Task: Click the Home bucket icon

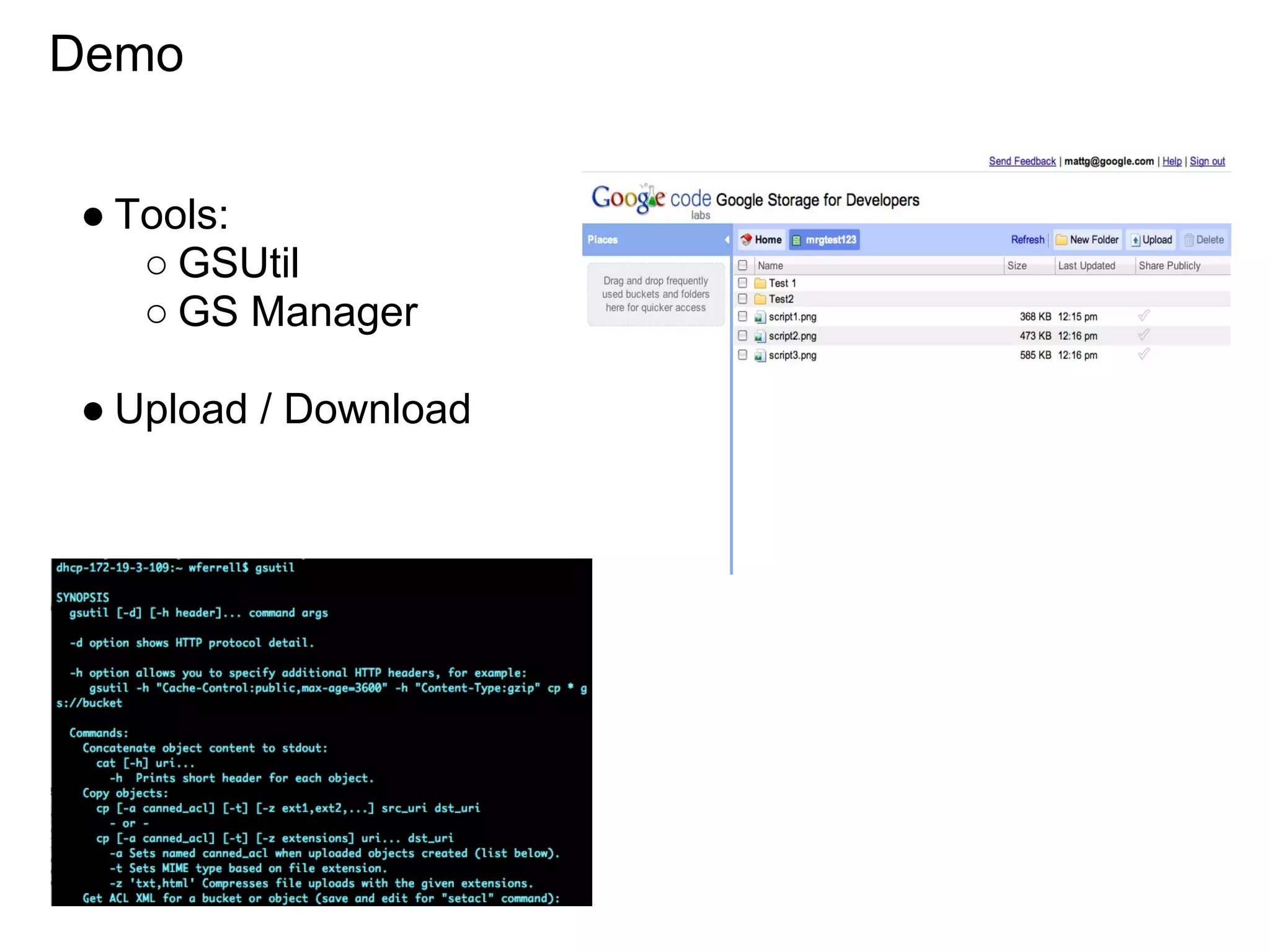Action: (x=746, y=240)
